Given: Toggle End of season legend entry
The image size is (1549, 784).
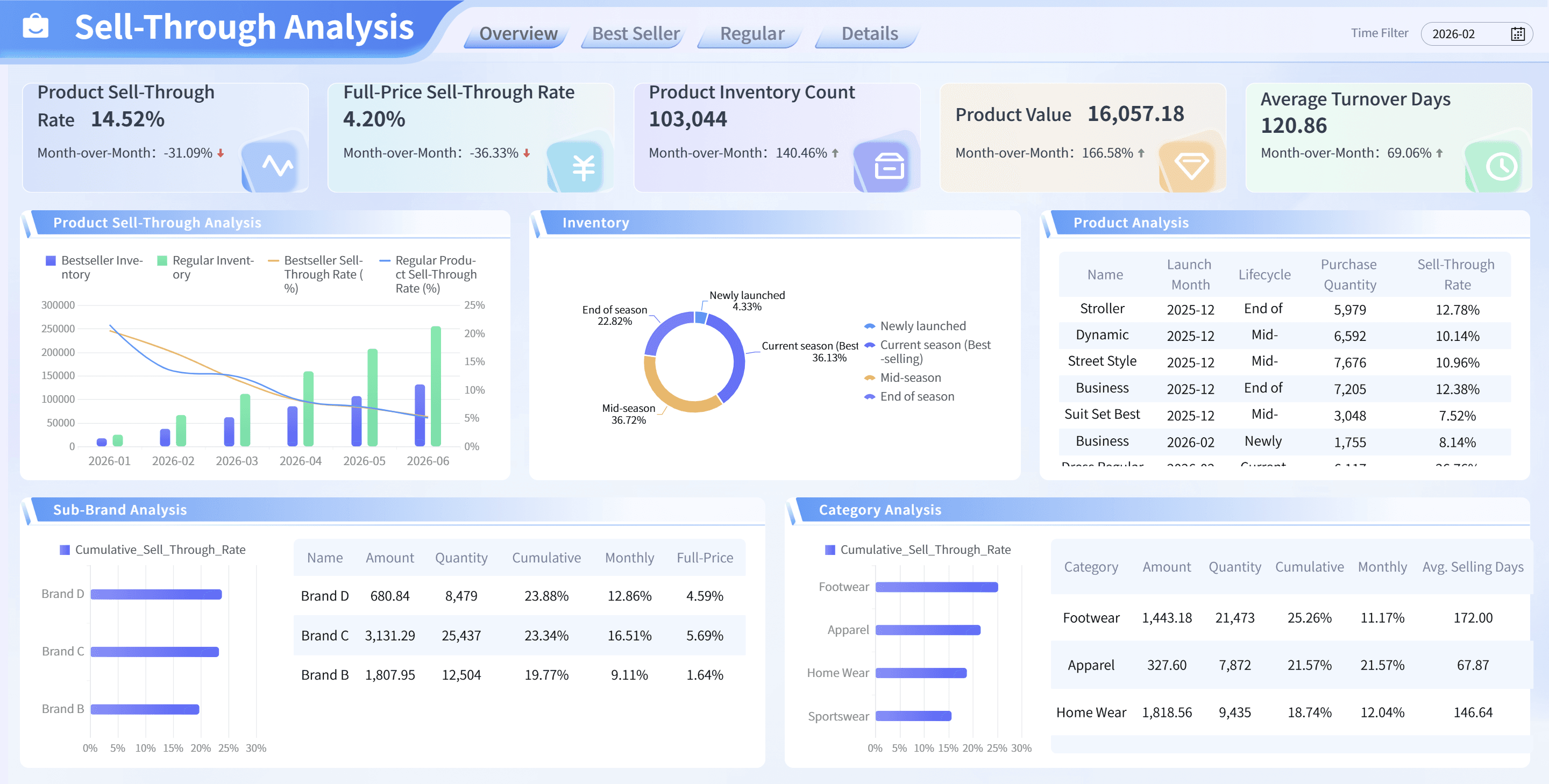Looking at the screenshot, I should tap(909, 396).
